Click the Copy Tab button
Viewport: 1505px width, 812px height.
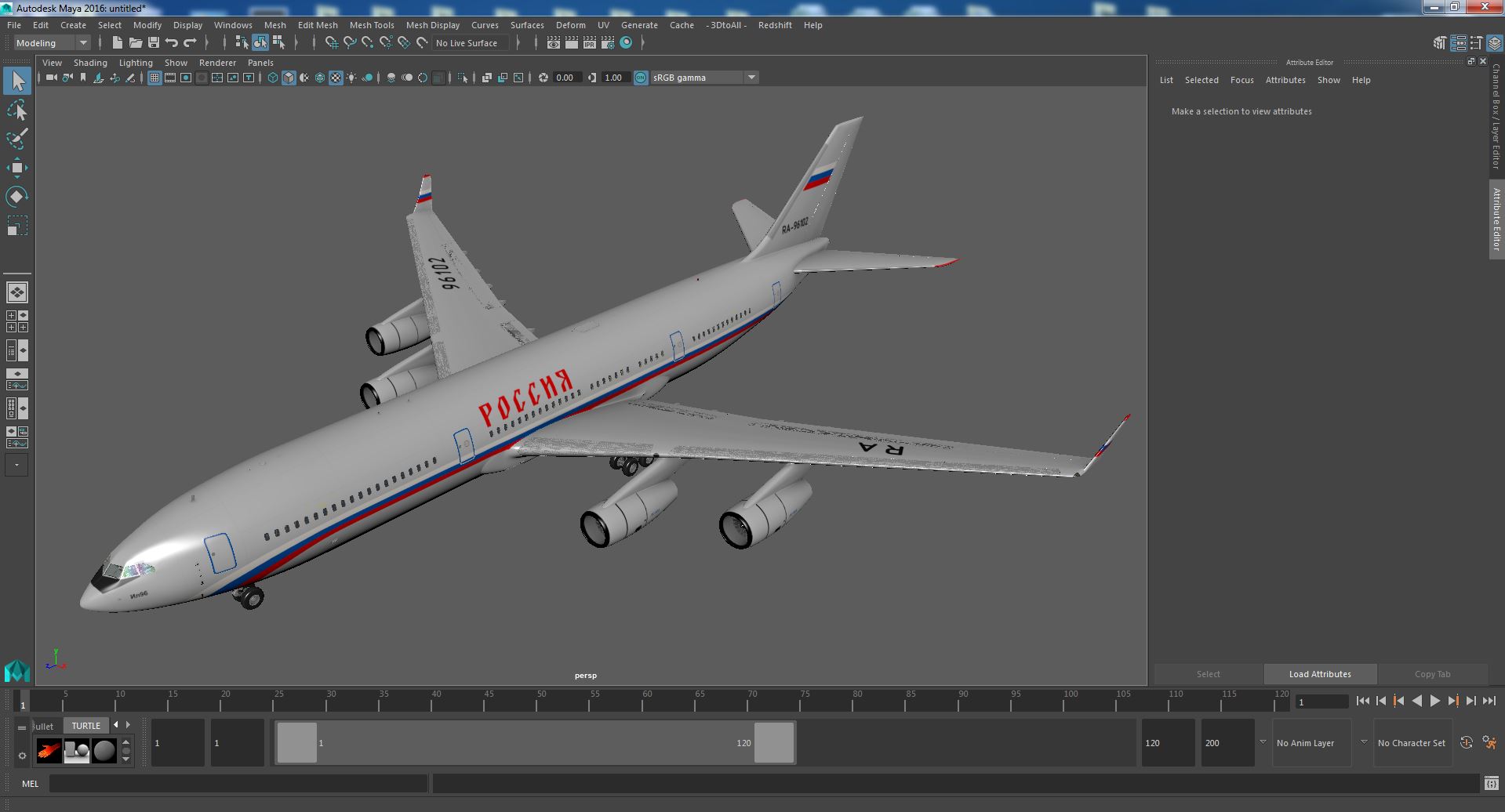pyautogui.click(x=1432, y=674)
